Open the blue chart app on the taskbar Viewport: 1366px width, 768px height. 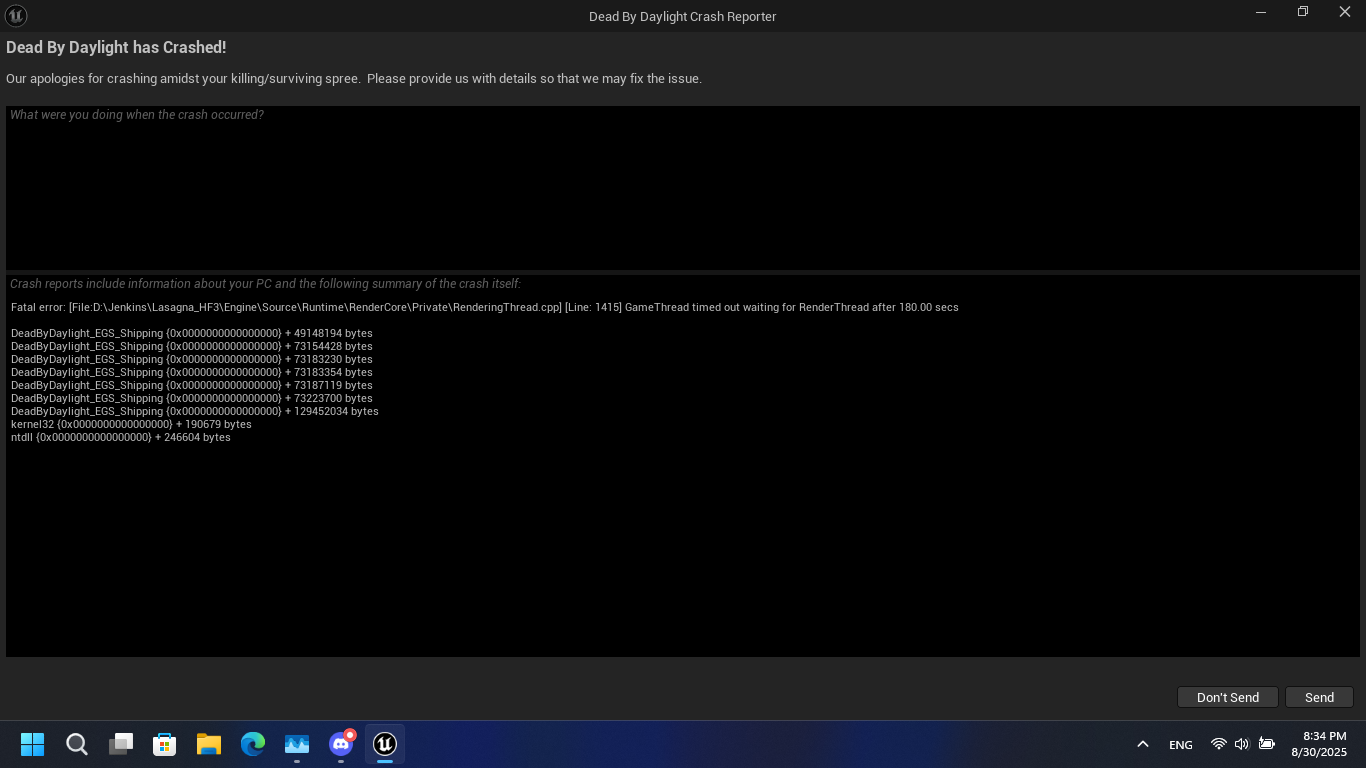(x=297, y=744)
